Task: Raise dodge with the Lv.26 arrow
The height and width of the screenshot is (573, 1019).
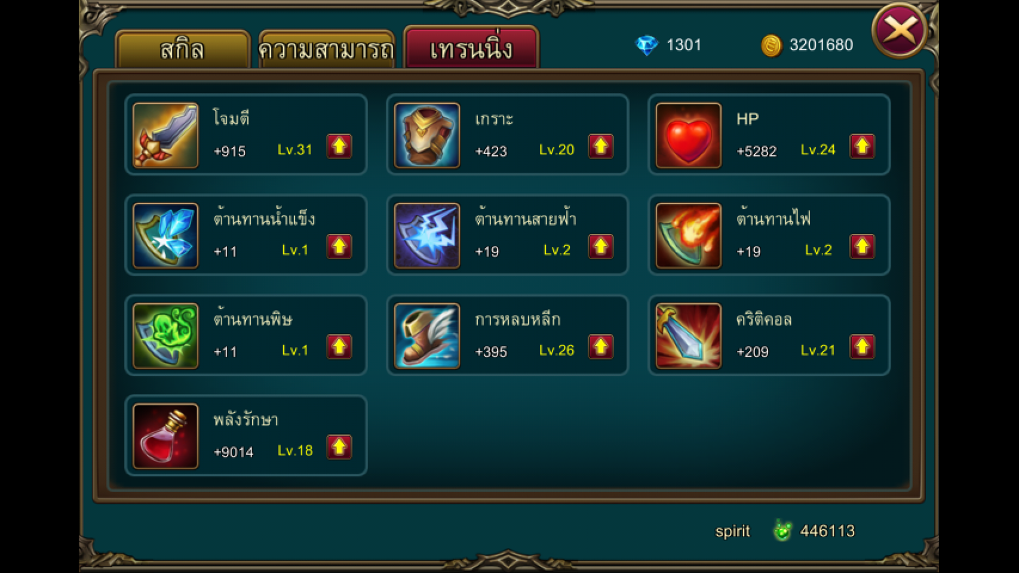Action: 600,347
